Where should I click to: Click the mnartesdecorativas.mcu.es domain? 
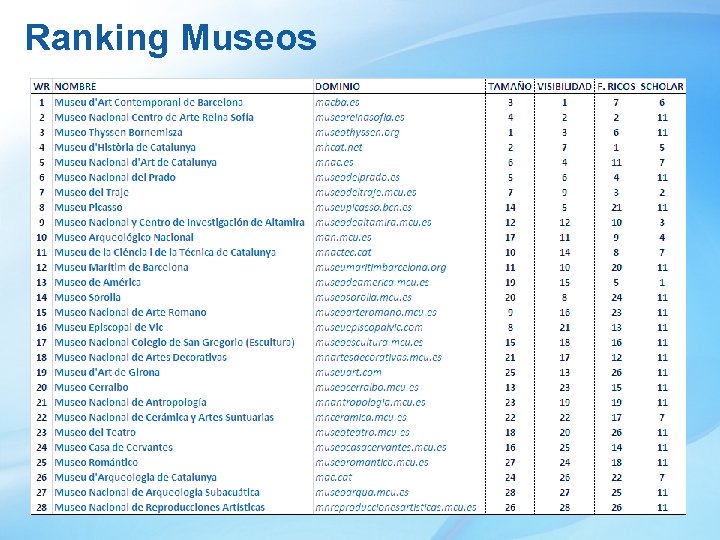pos(378,358)
